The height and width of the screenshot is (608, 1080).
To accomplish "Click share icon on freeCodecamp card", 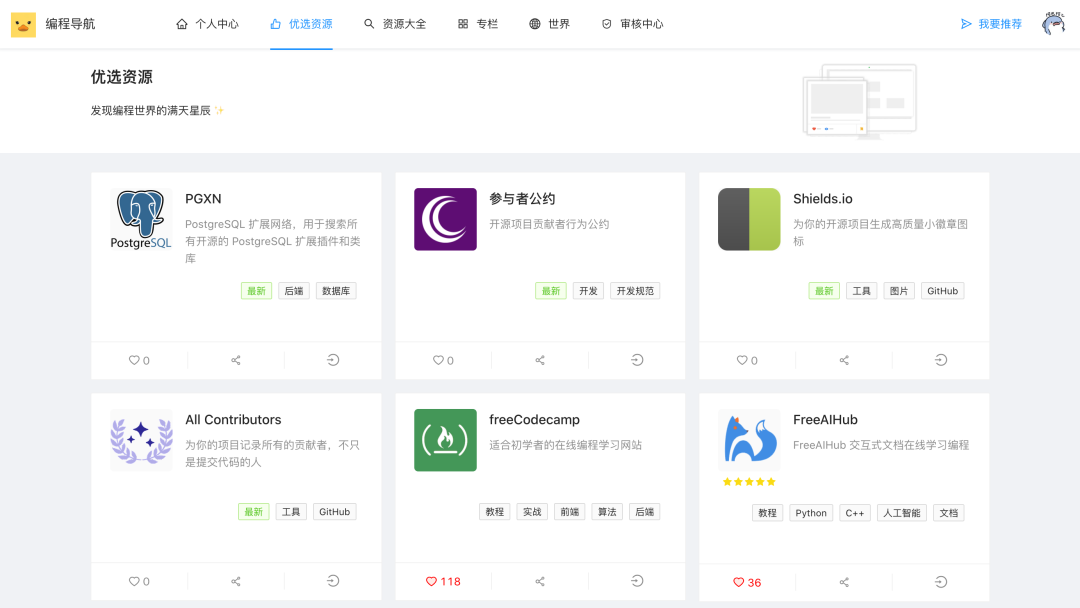I will tap(540, 581).
